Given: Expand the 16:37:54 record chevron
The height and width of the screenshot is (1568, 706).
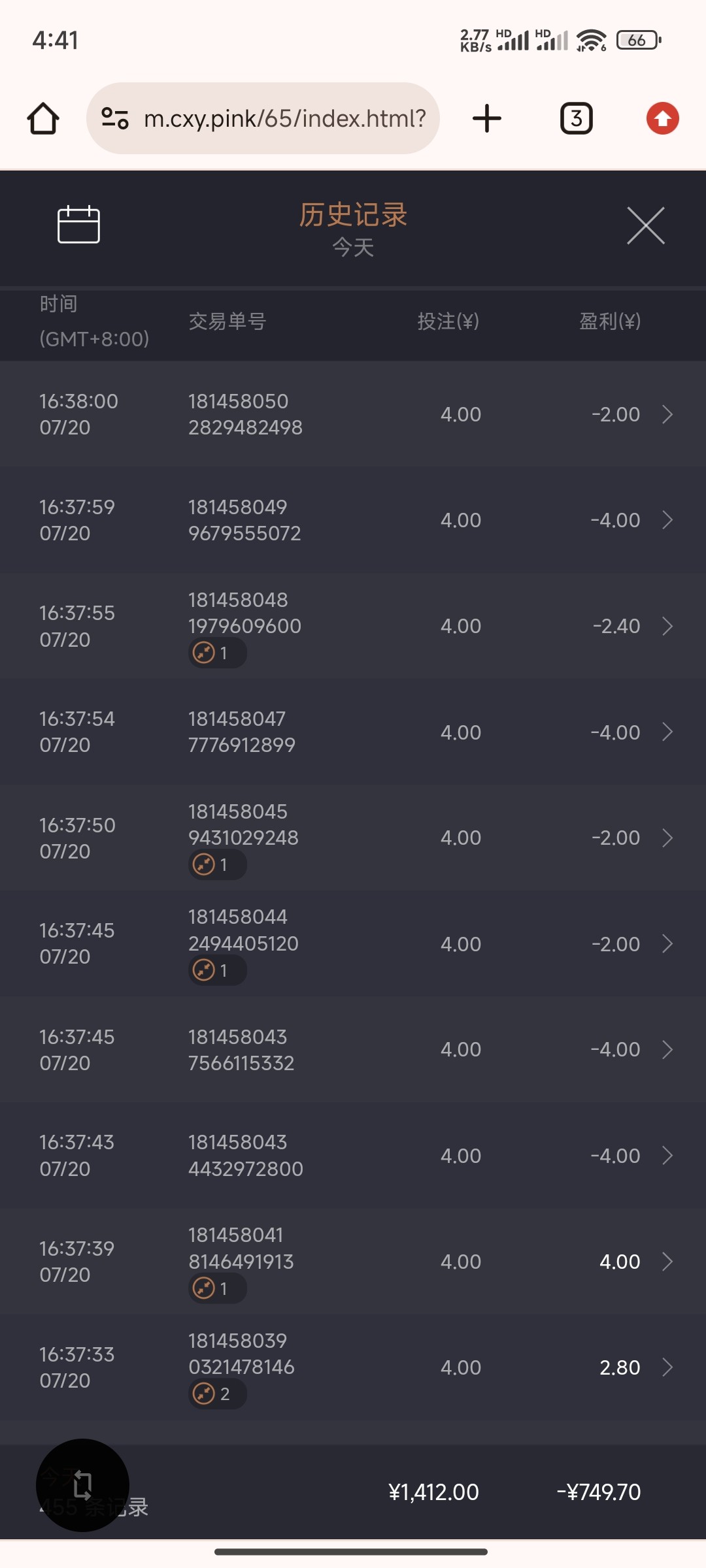Looking at the screenshot, I should coord(667,732).
